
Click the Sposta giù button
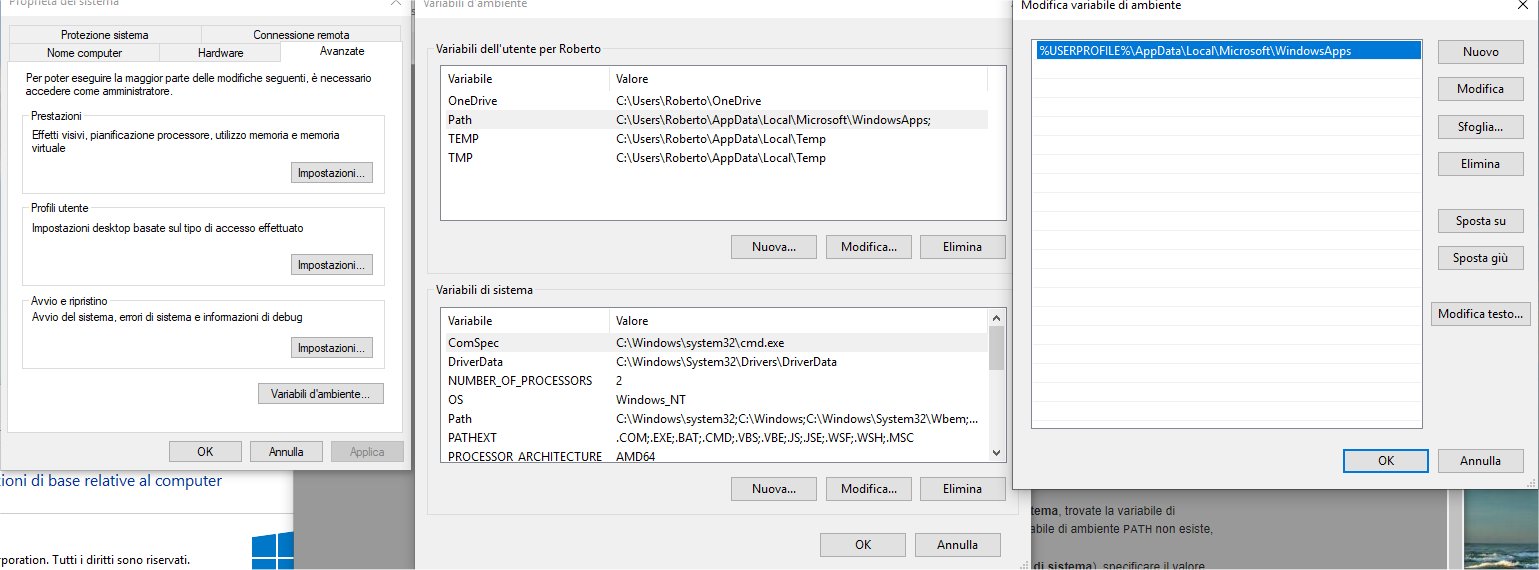(x=1481, y=258)
